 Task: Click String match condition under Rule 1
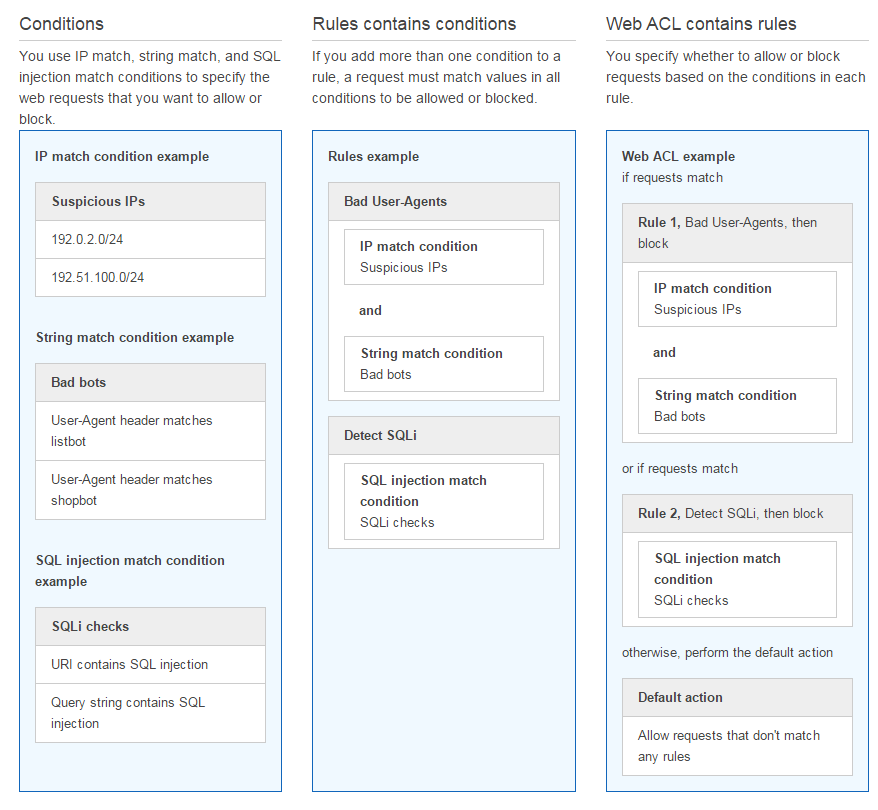coord(737,406)
